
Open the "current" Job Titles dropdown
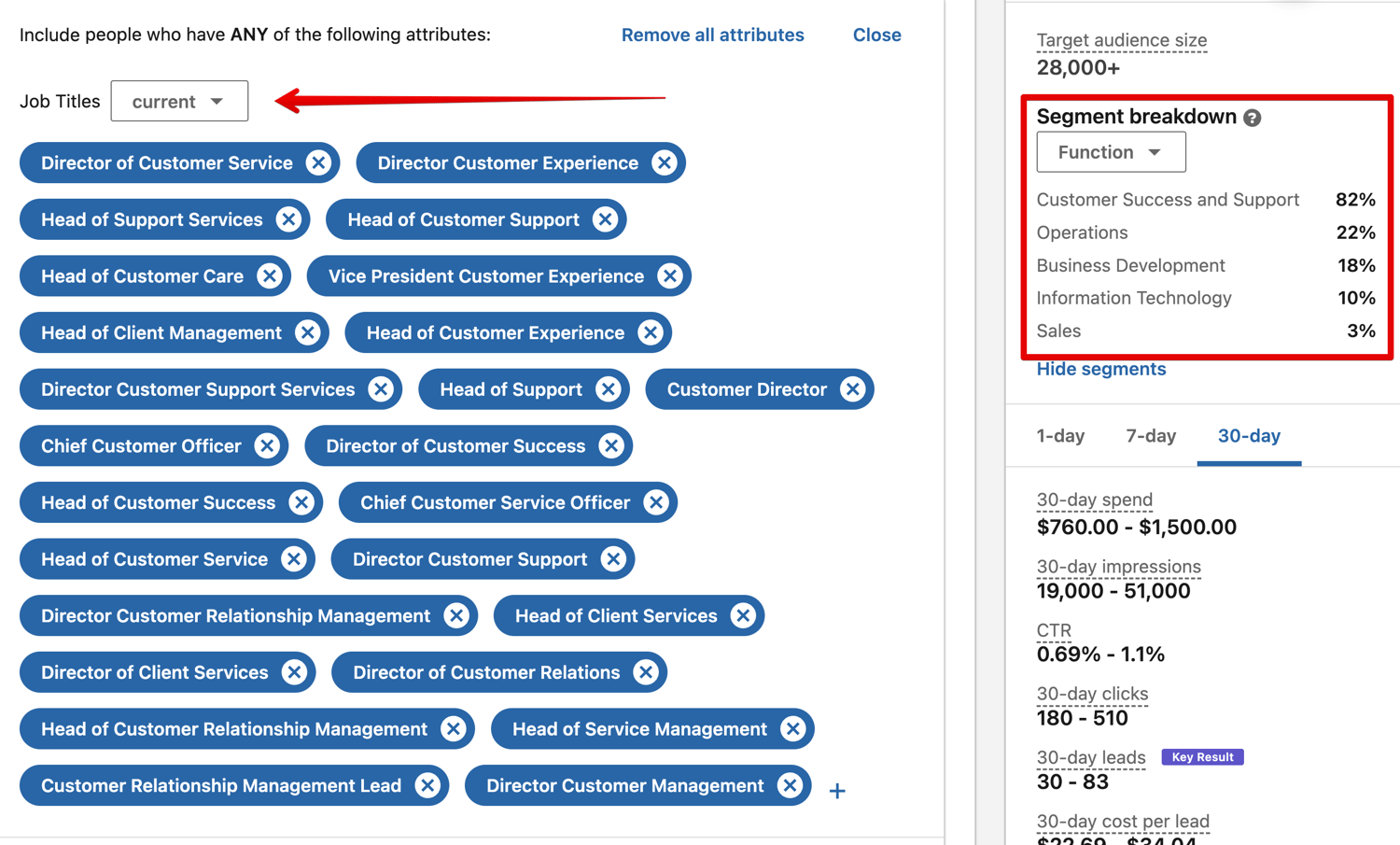tap(178, 101)
